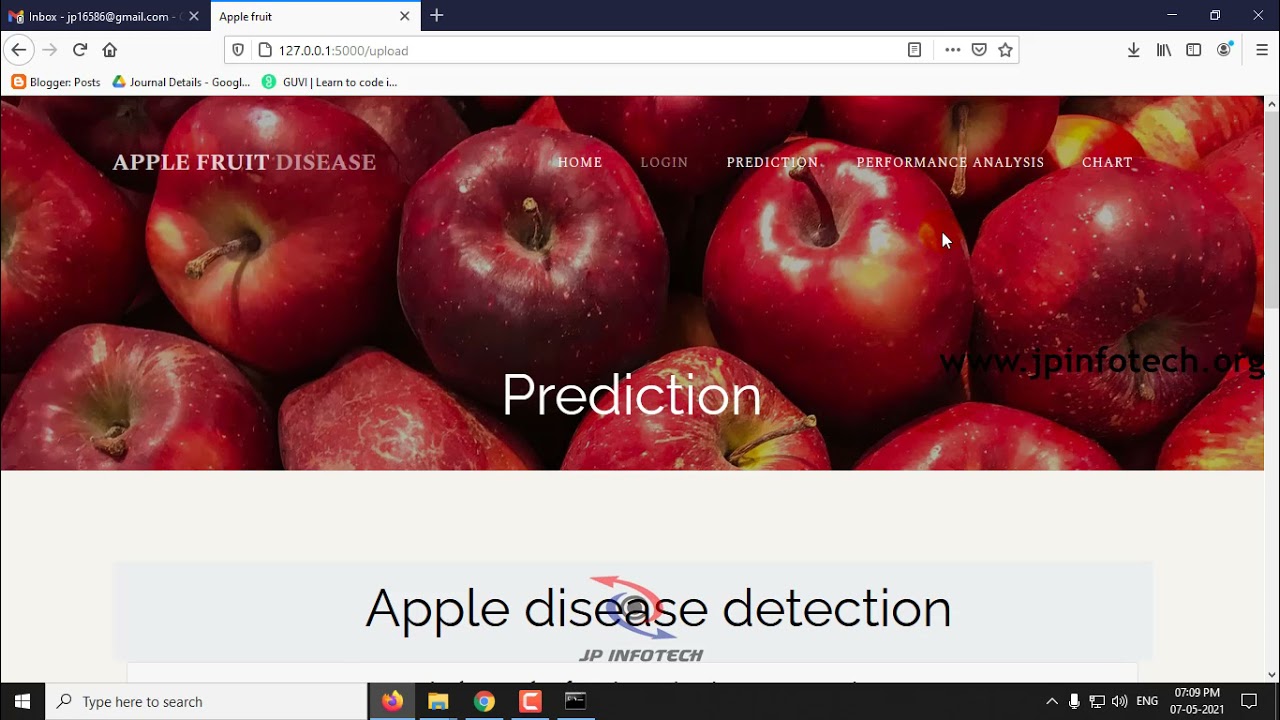This screenshot has width=1280, height=720.
Task: Open page actions three-dot menu
Action: coord(952,50)
